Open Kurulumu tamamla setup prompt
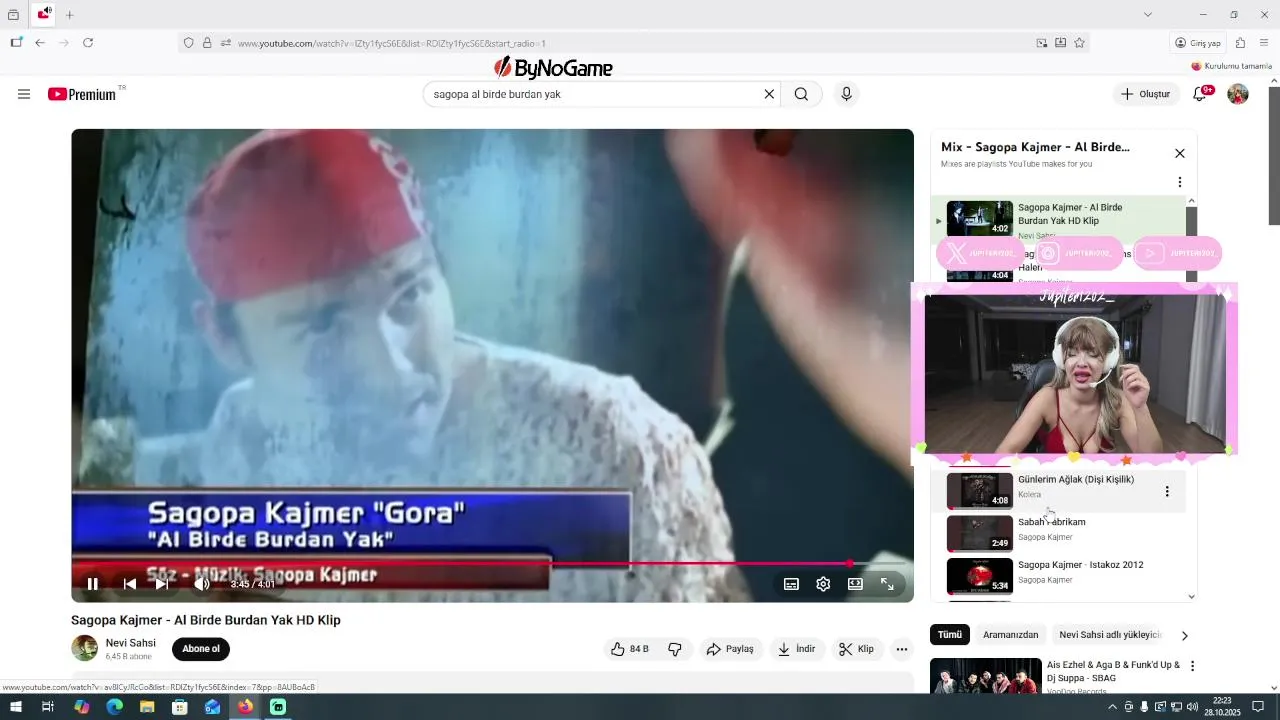 [x=1232, y=66]
